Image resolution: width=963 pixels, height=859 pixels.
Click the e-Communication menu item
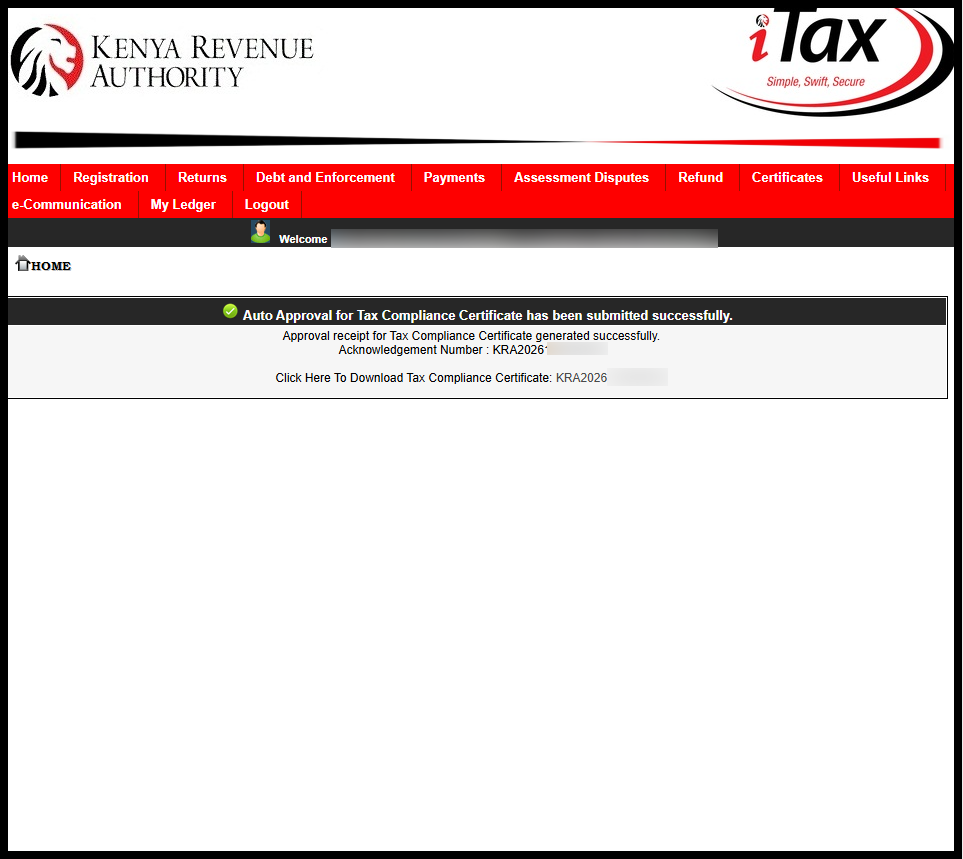[67, 204]
